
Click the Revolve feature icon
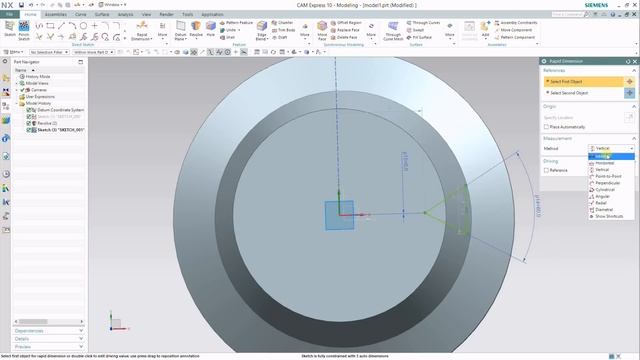coord(196,27)
